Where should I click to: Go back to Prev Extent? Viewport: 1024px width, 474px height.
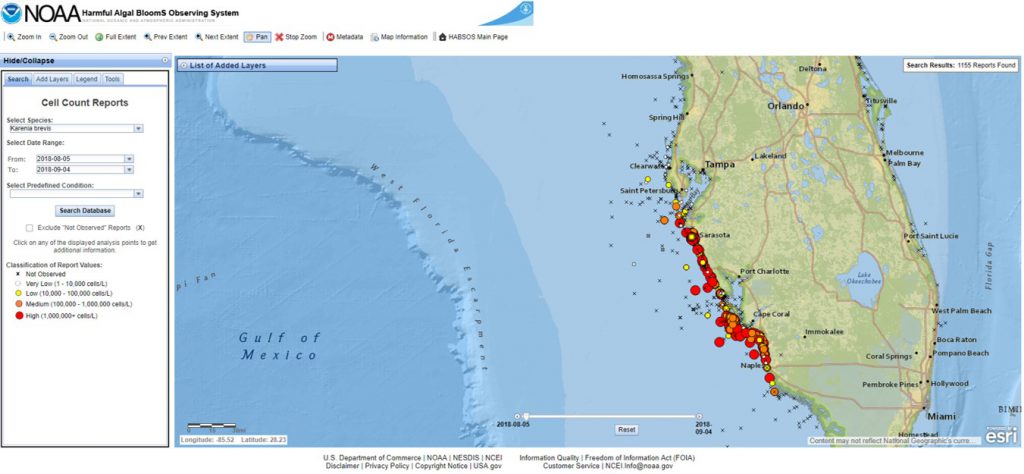pyautogui.click(x=166, y=37)
